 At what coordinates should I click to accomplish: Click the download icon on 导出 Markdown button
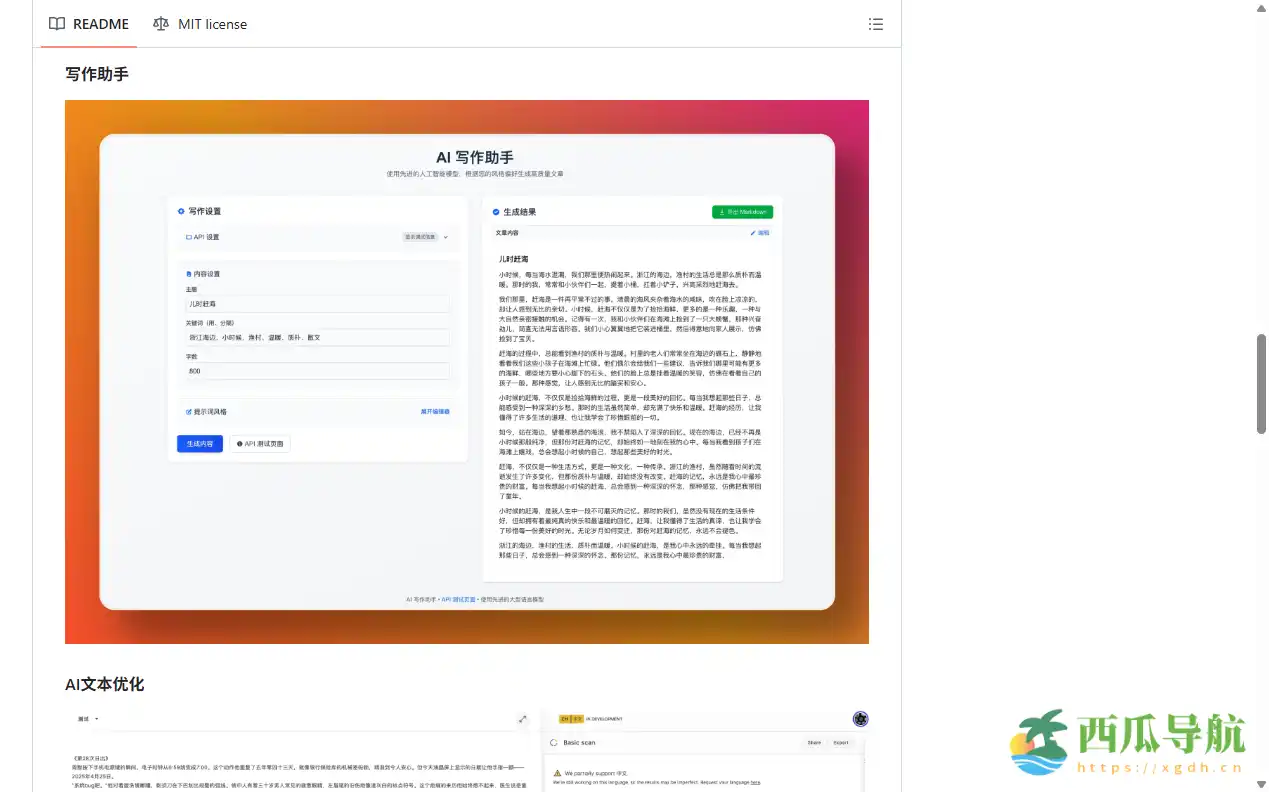tap(722, 212)
